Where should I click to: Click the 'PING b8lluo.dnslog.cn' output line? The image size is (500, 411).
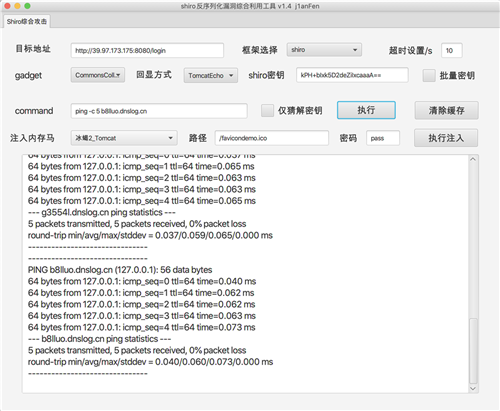click(120, 270)
